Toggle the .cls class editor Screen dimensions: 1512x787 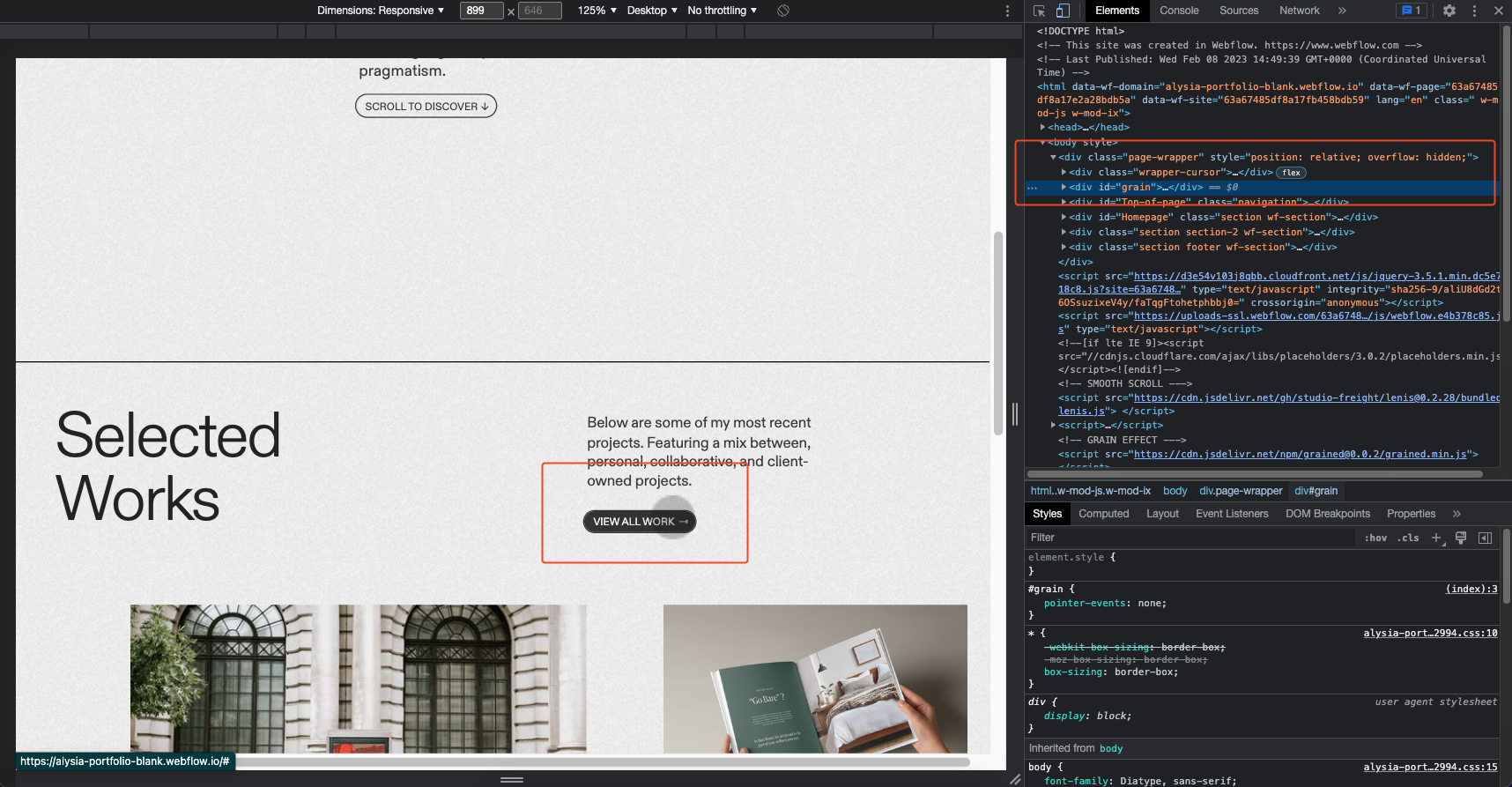click(1408, 538)
